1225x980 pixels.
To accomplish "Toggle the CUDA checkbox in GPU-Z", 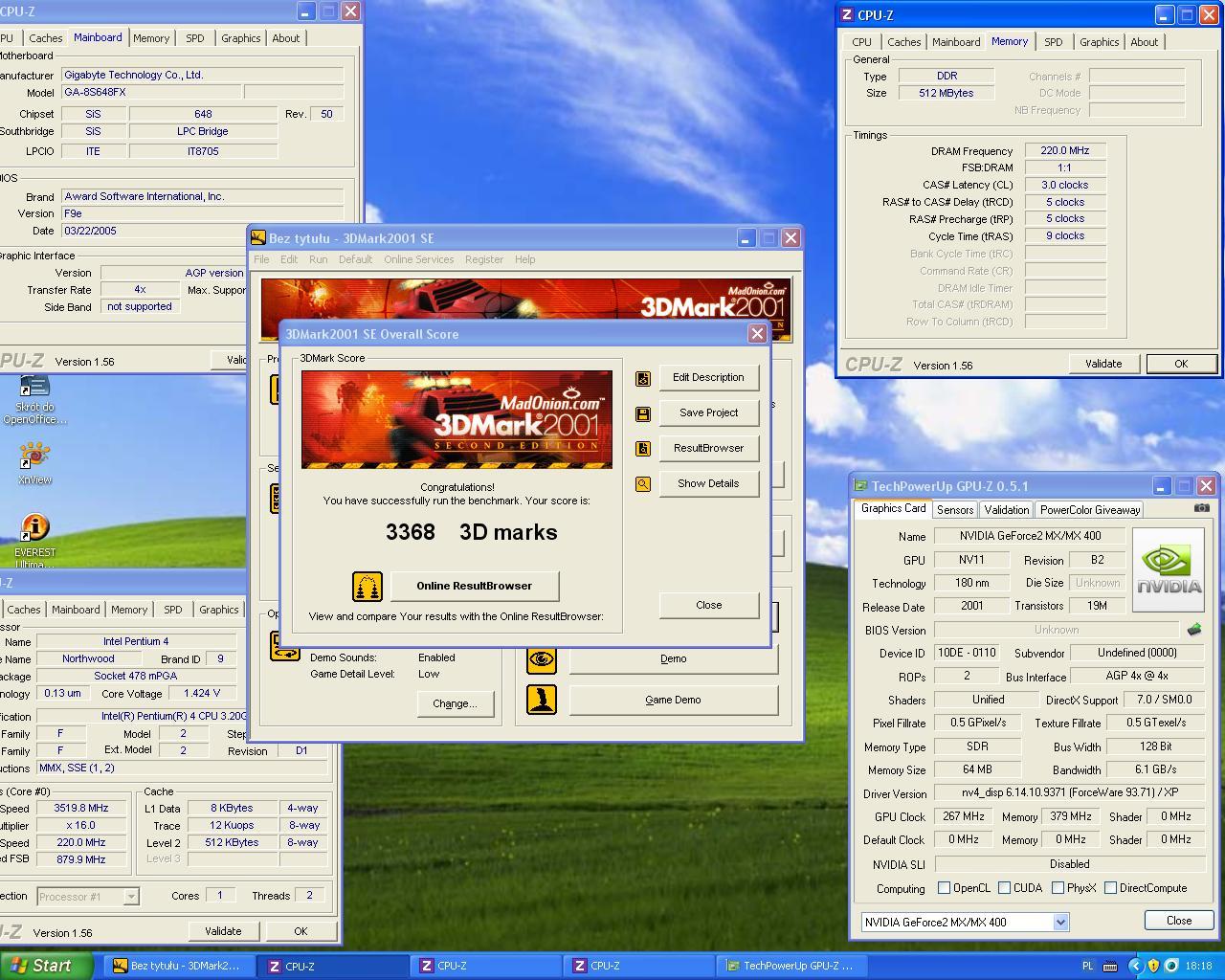I will coord(1005,888).
